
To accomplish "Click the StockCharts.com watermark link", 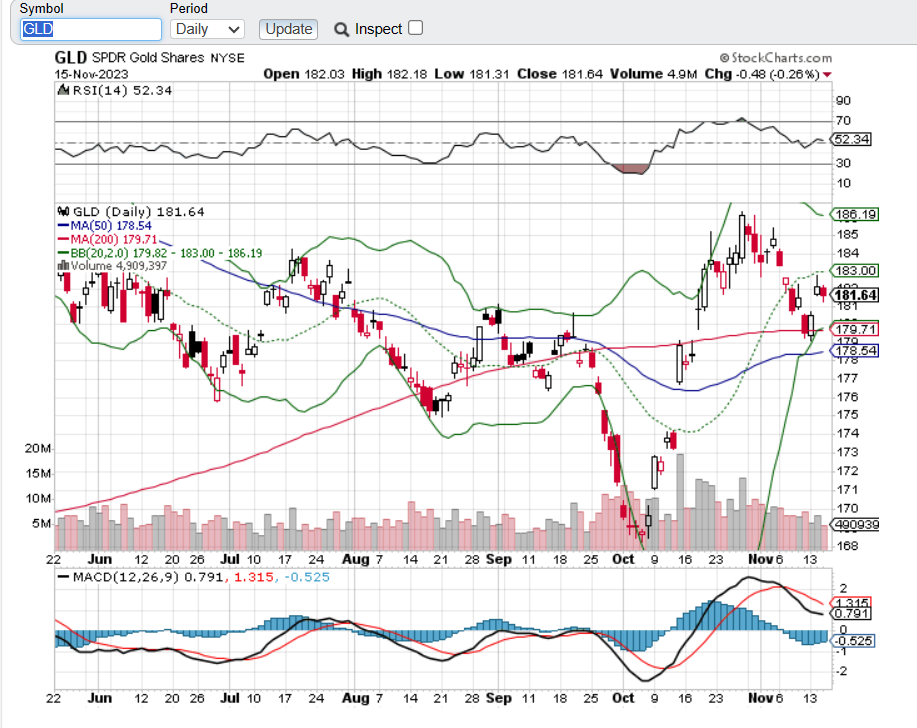I will click(x=774, y=59).
